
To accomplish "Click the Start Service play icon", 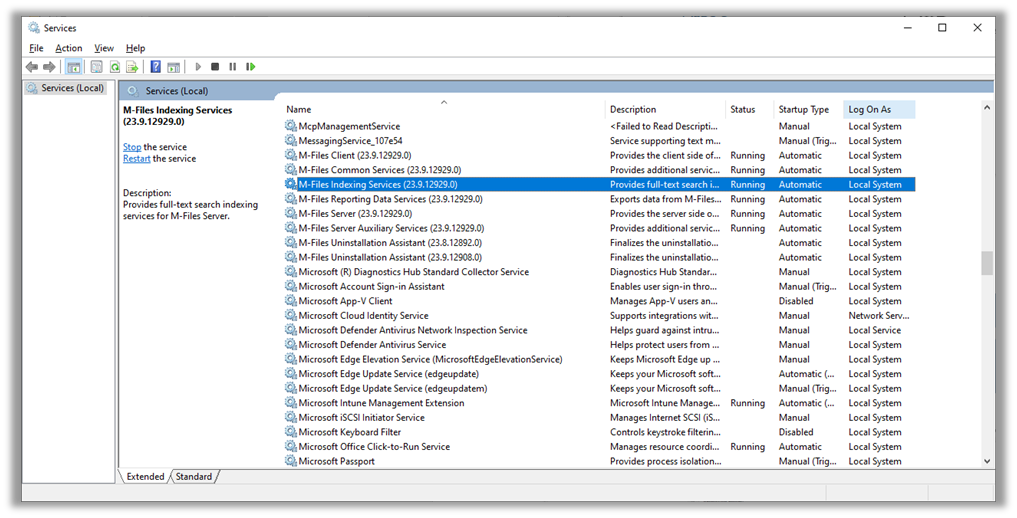I will tap(198, 67).
